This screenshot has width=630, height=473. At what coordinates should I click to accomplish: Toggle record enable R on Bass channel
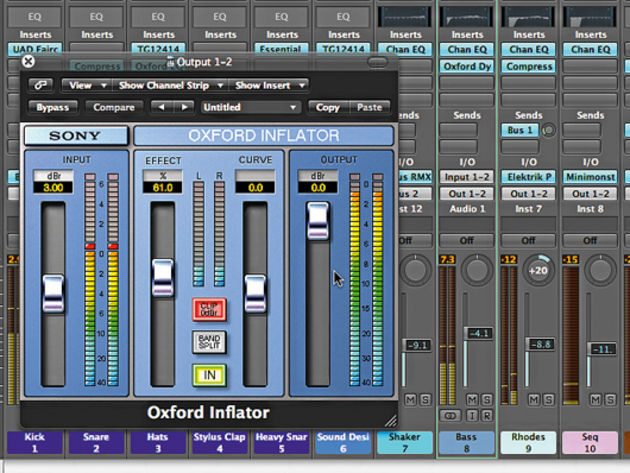(x=487, y=416)
